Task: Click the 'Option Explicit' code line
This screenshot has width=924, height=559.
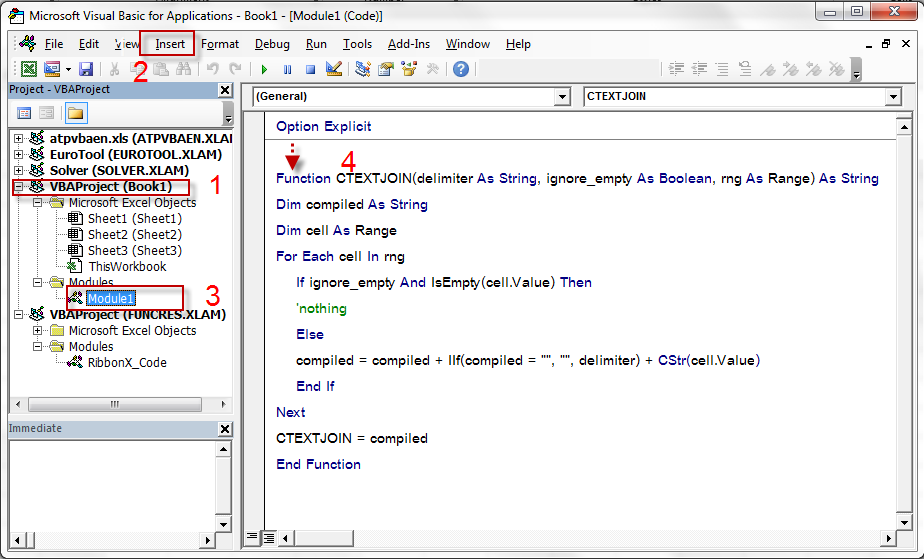Action: coord(324,127)
